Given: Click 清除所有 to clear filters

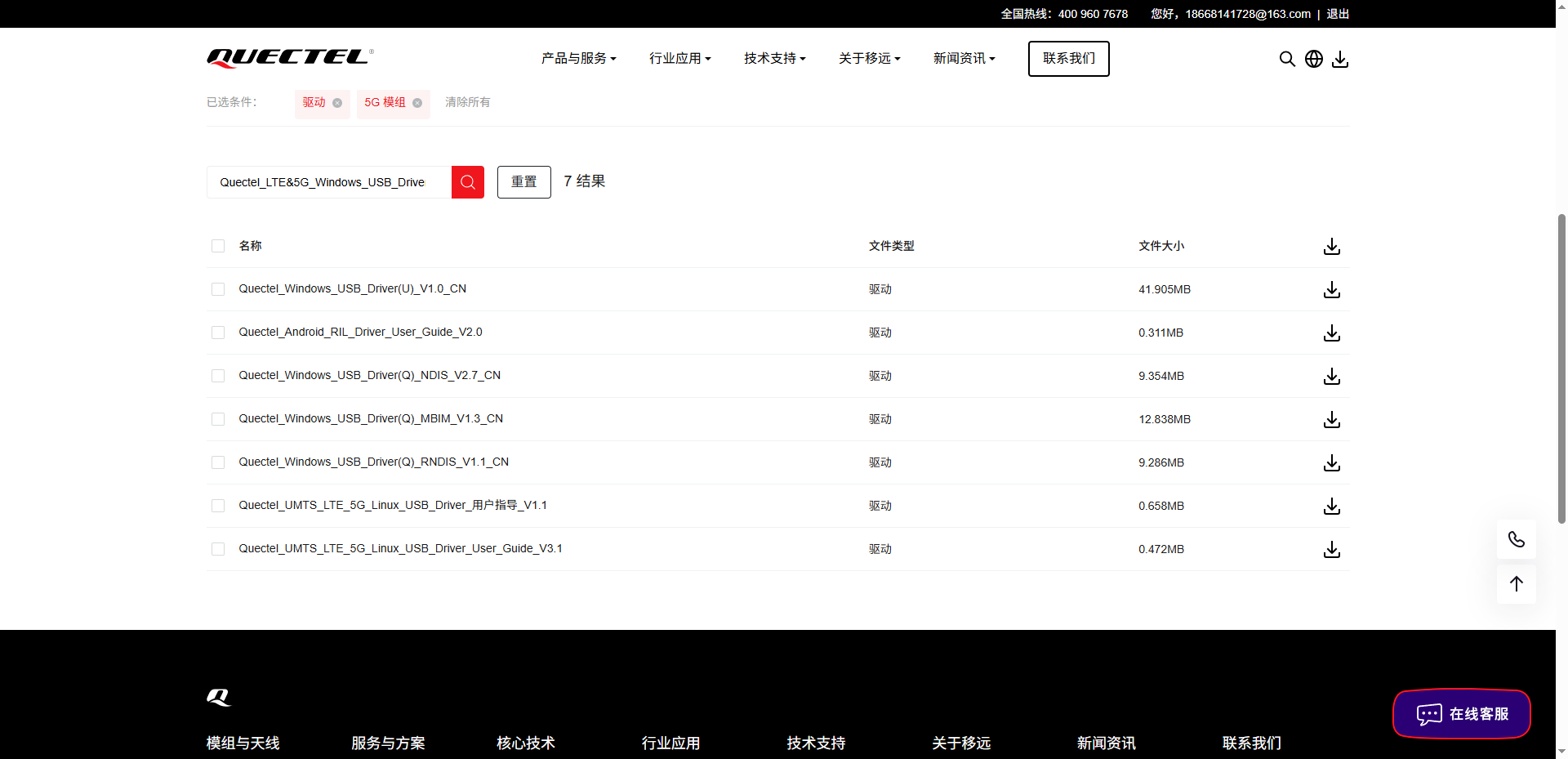Looking at the screenshot, I should point(468,102).
